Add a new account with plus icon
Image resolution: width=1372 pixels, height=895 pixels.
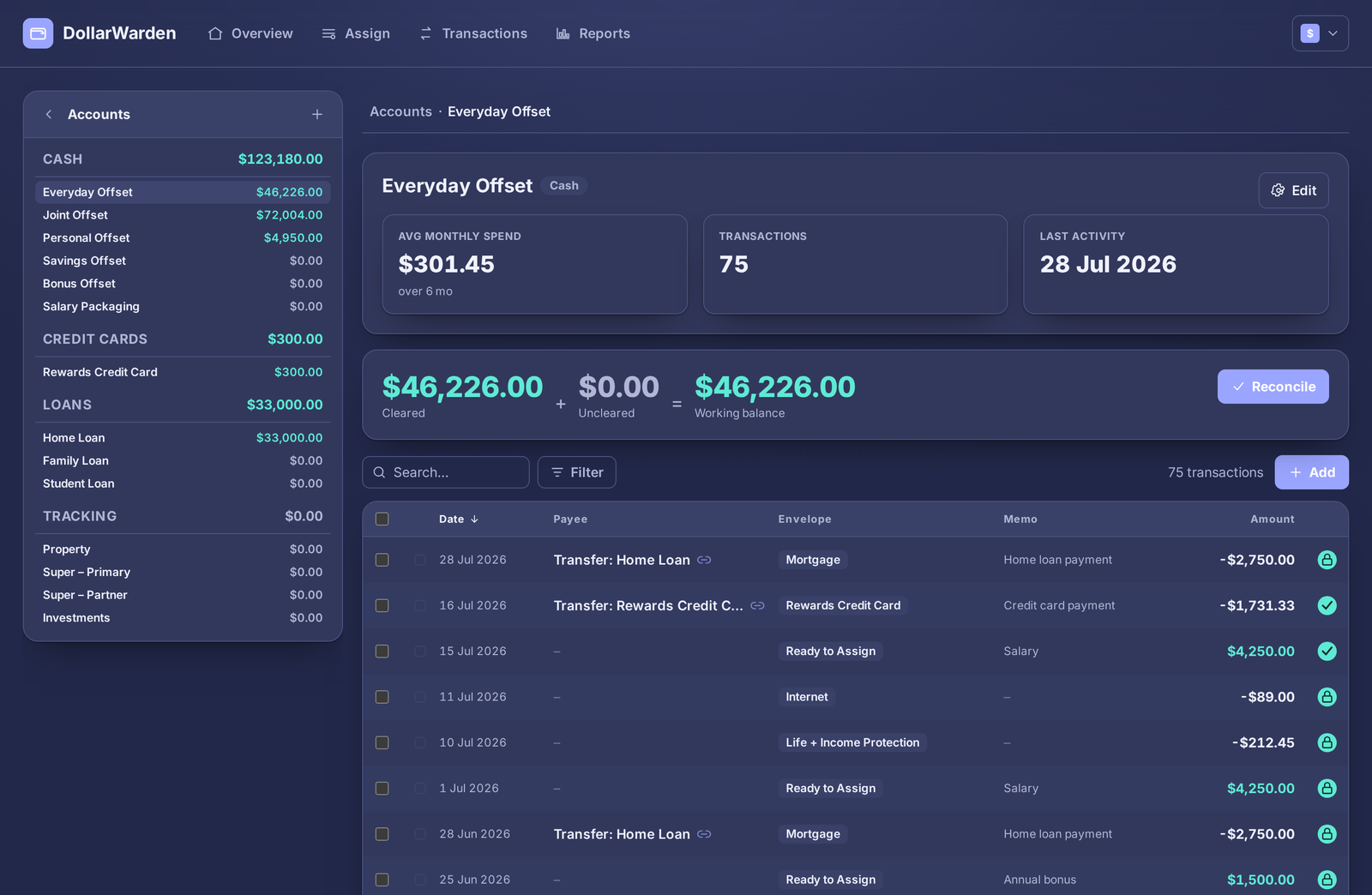(317, 115)
